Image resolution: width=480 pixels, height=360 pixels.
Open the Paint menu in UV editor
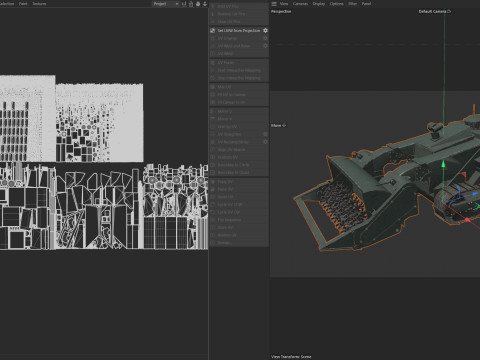pyautogui.click(x=23, y=4)
